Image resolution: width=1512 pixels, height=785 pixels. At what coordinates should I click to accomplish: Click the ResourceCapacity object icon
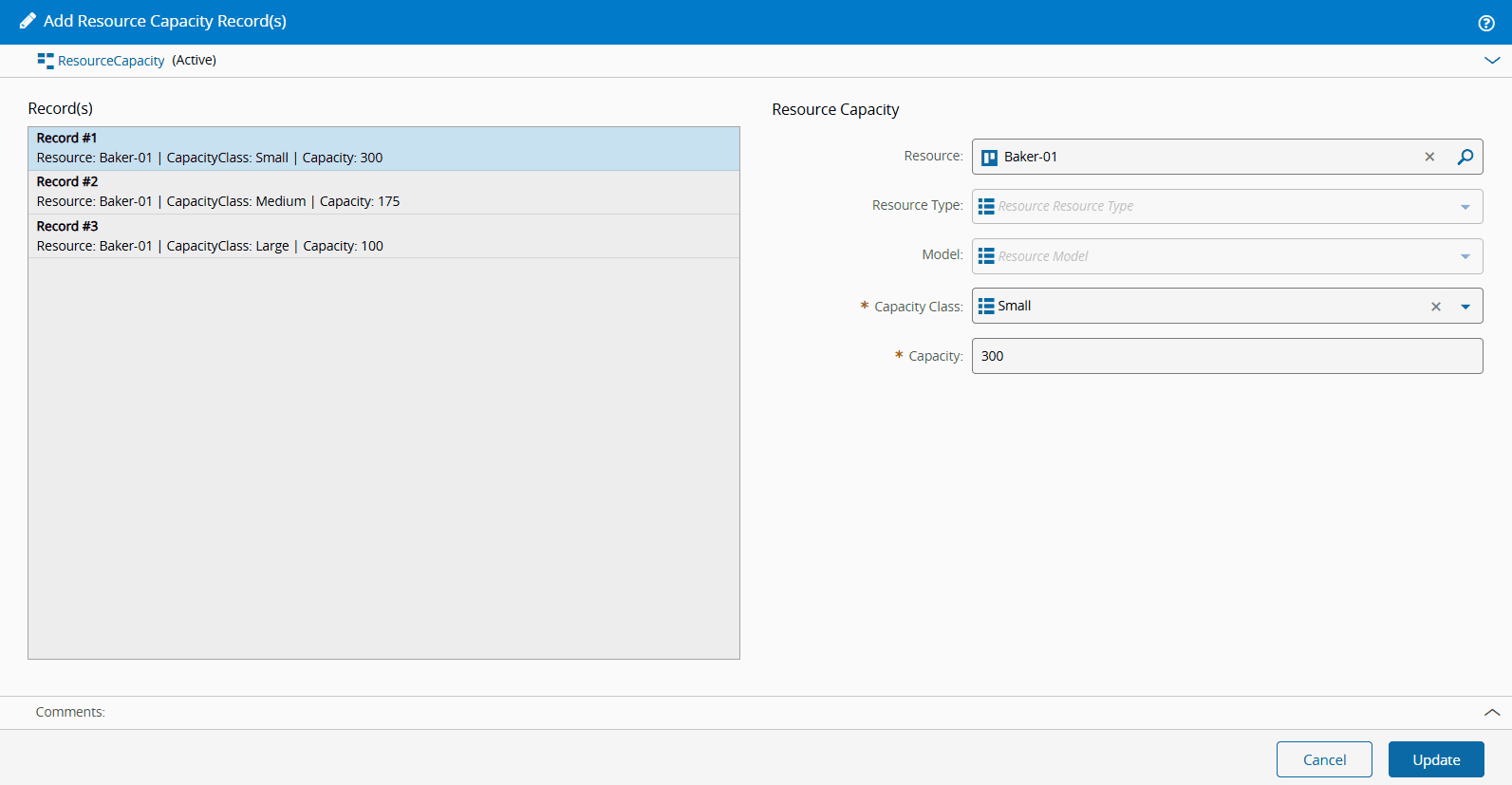46,61
